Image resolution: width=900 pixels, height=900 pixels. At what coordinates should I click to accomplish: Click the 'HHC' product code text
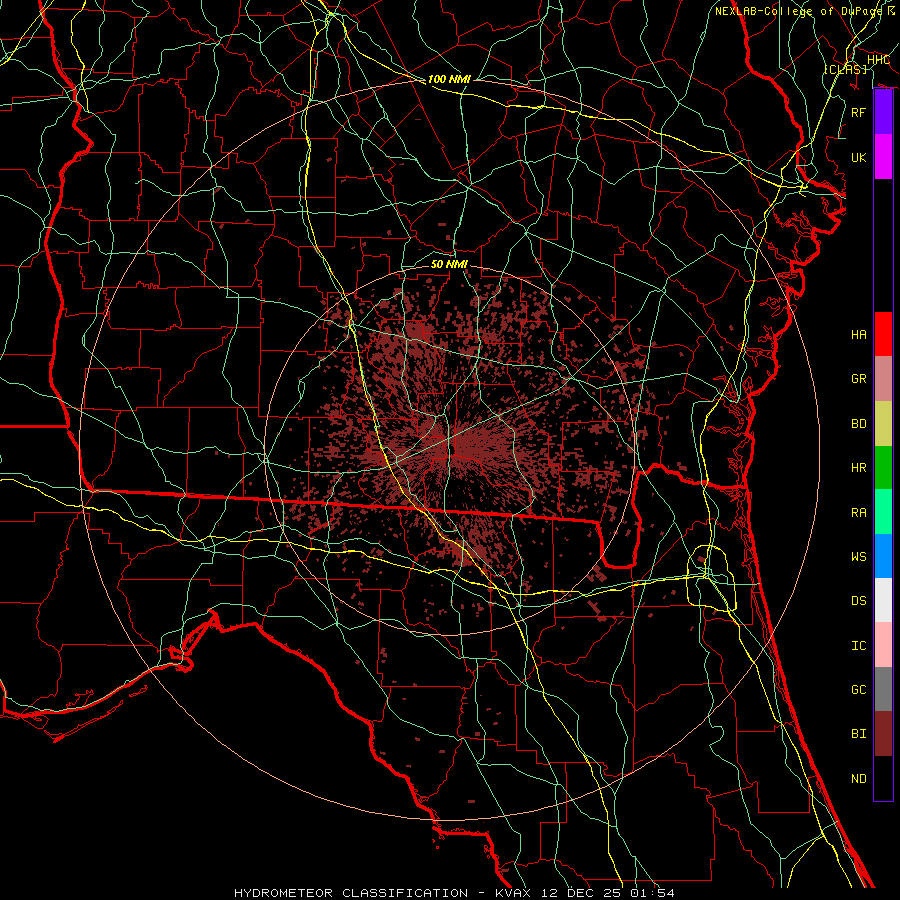[879, 60]
